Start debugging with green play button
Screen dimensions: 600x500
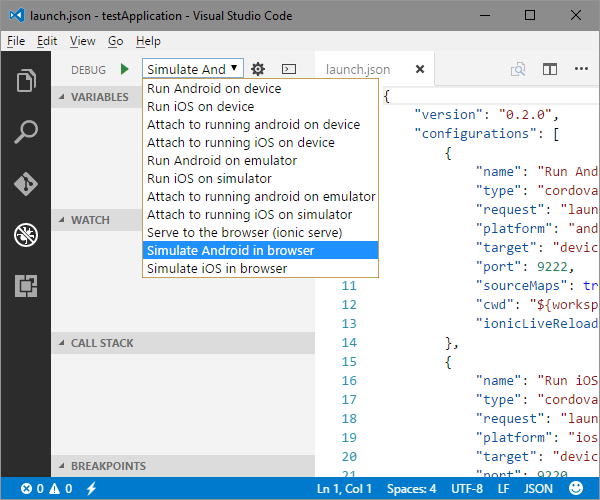pyautogui.click(x=125, y=69)
